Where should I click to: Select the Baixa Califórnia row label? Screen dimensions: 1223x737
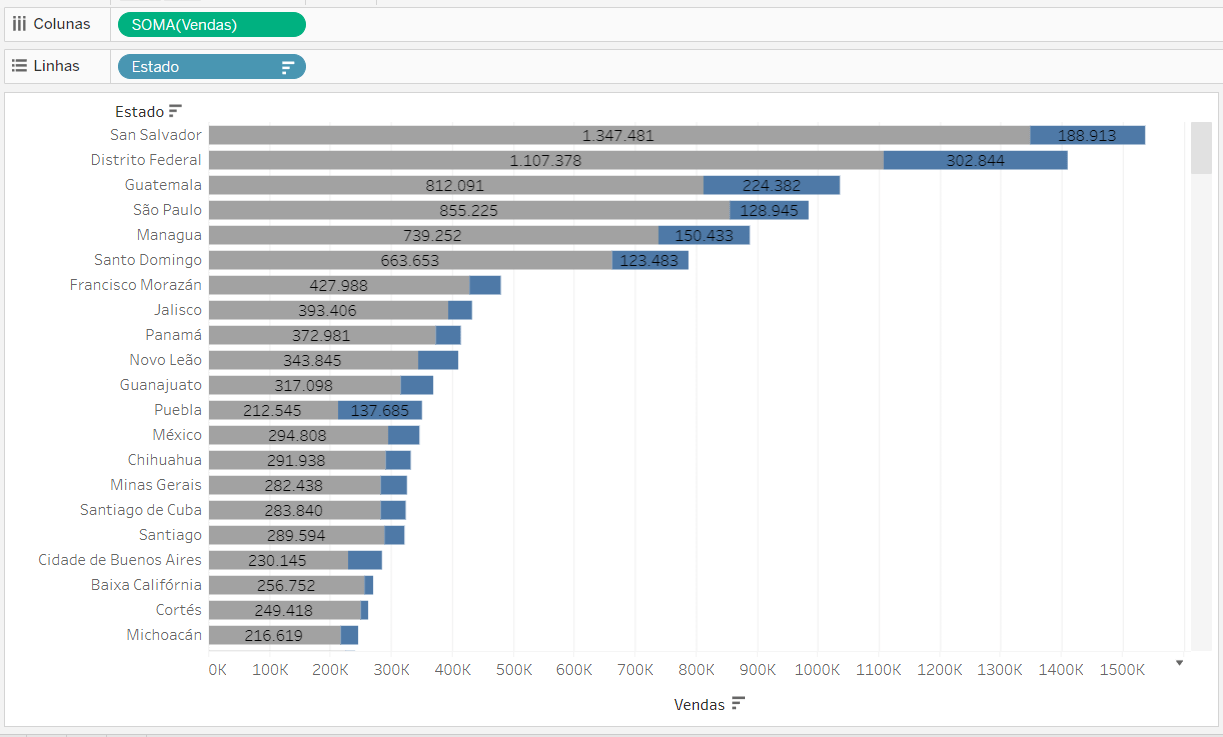(x=146, y=585)
